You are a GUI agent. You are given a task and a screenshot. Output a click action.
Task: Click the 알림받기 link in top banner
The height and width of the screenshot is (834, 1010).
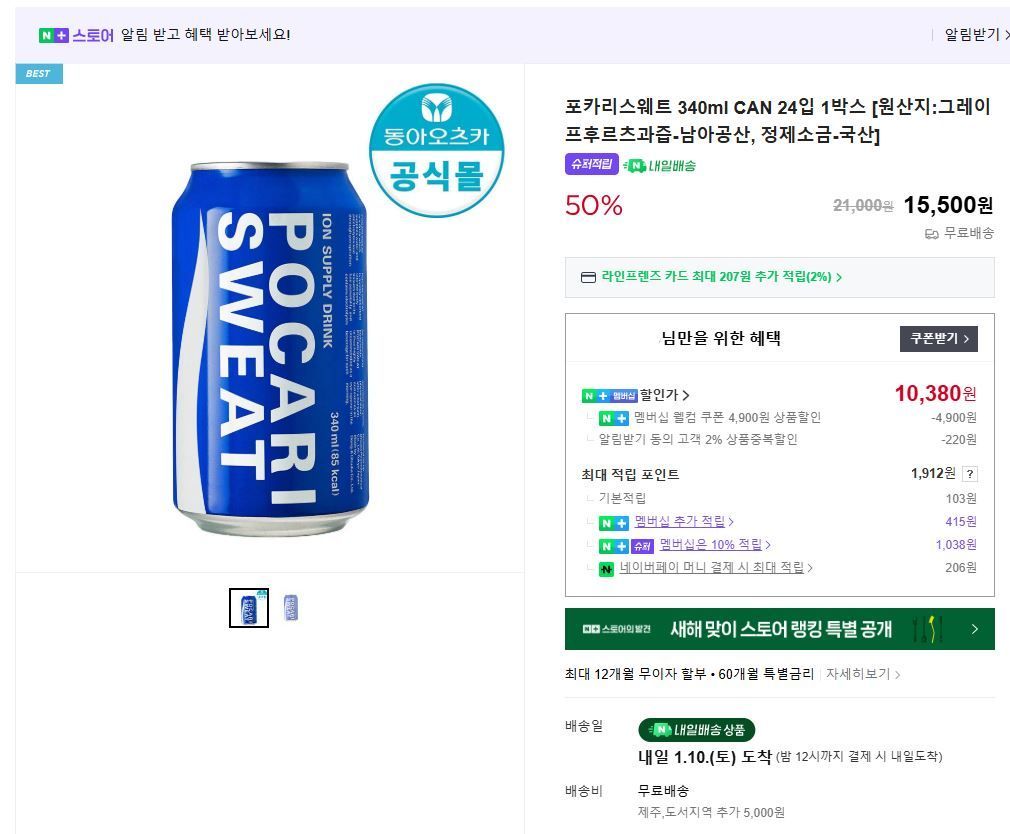tap(976, 35)
